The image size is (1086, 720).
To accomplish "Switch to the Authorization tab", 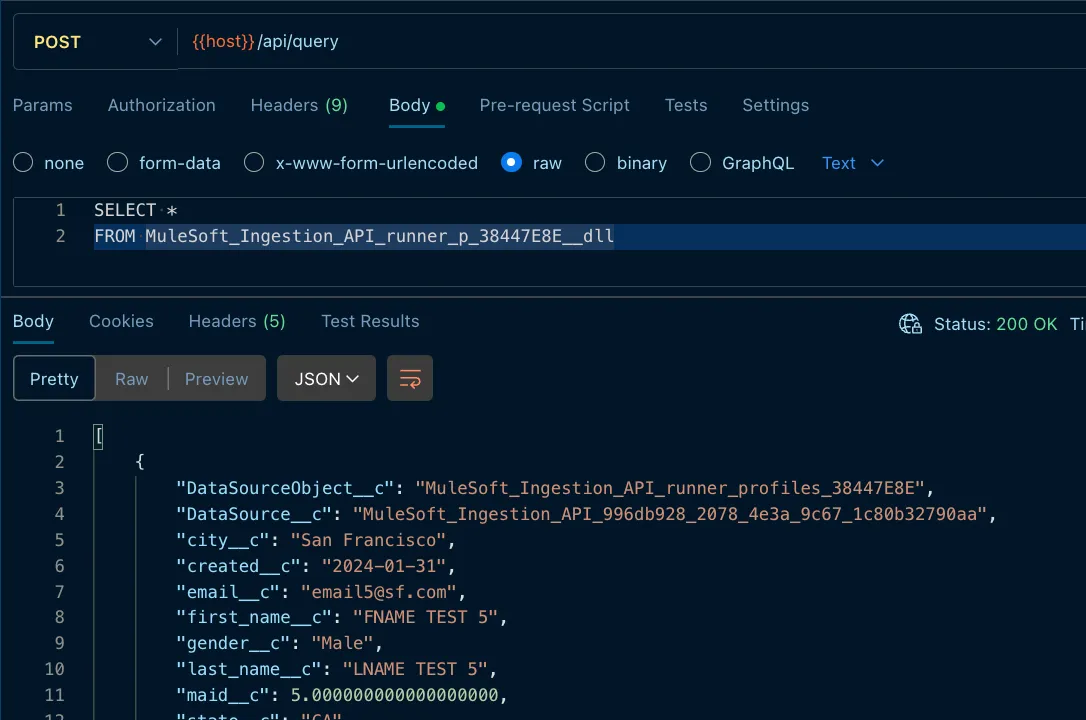I will (161, 105).
